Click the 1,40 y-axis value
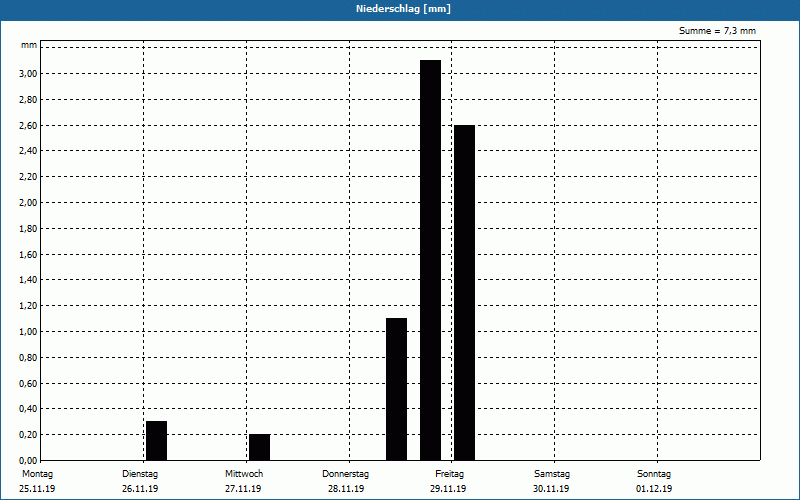The height and width of the screenshot is (500, 800). click(28, 280)
